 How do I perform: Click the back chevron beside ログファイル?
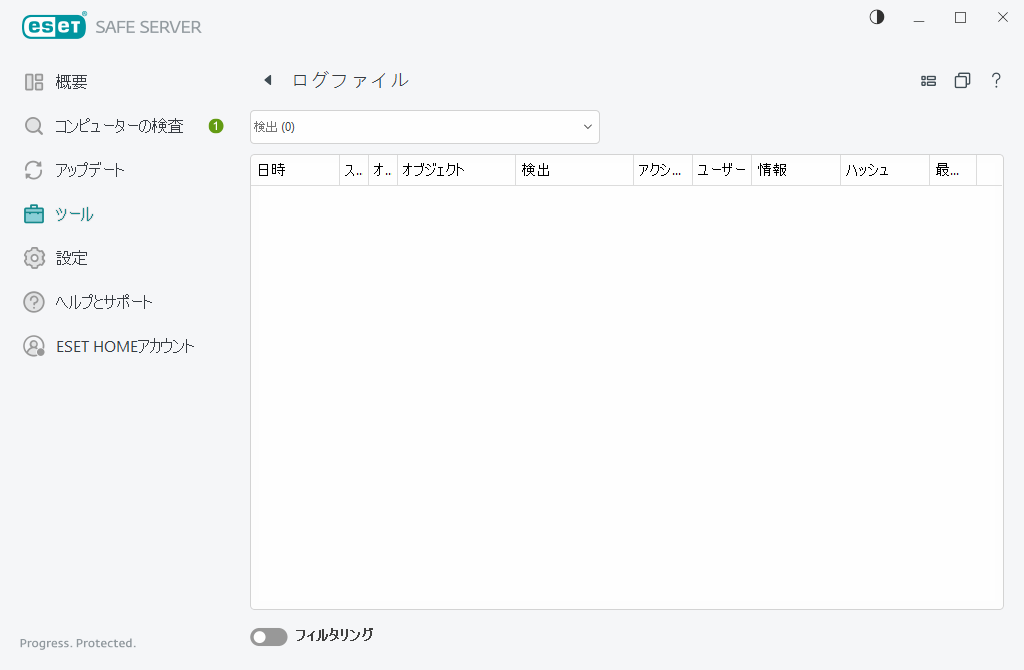coord(267,80)
